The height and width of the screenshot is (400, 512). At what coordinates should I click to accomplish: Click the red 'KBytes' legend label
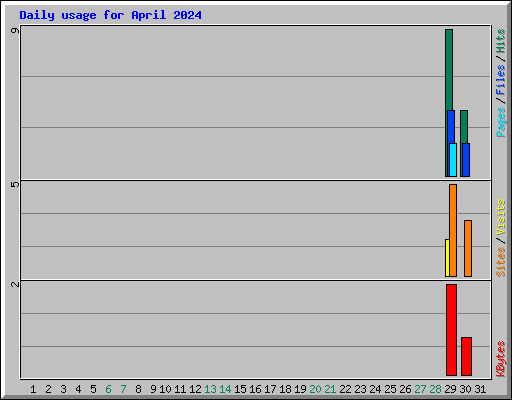coord(500,359)
